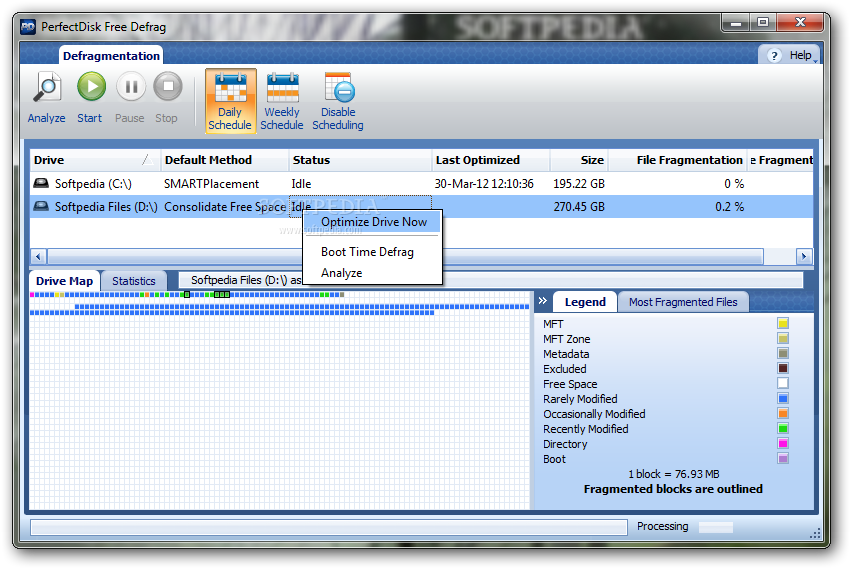Choose Optimize Drive Now from context menu
Screen dimensions: 851x569
(x=373, y=222)
